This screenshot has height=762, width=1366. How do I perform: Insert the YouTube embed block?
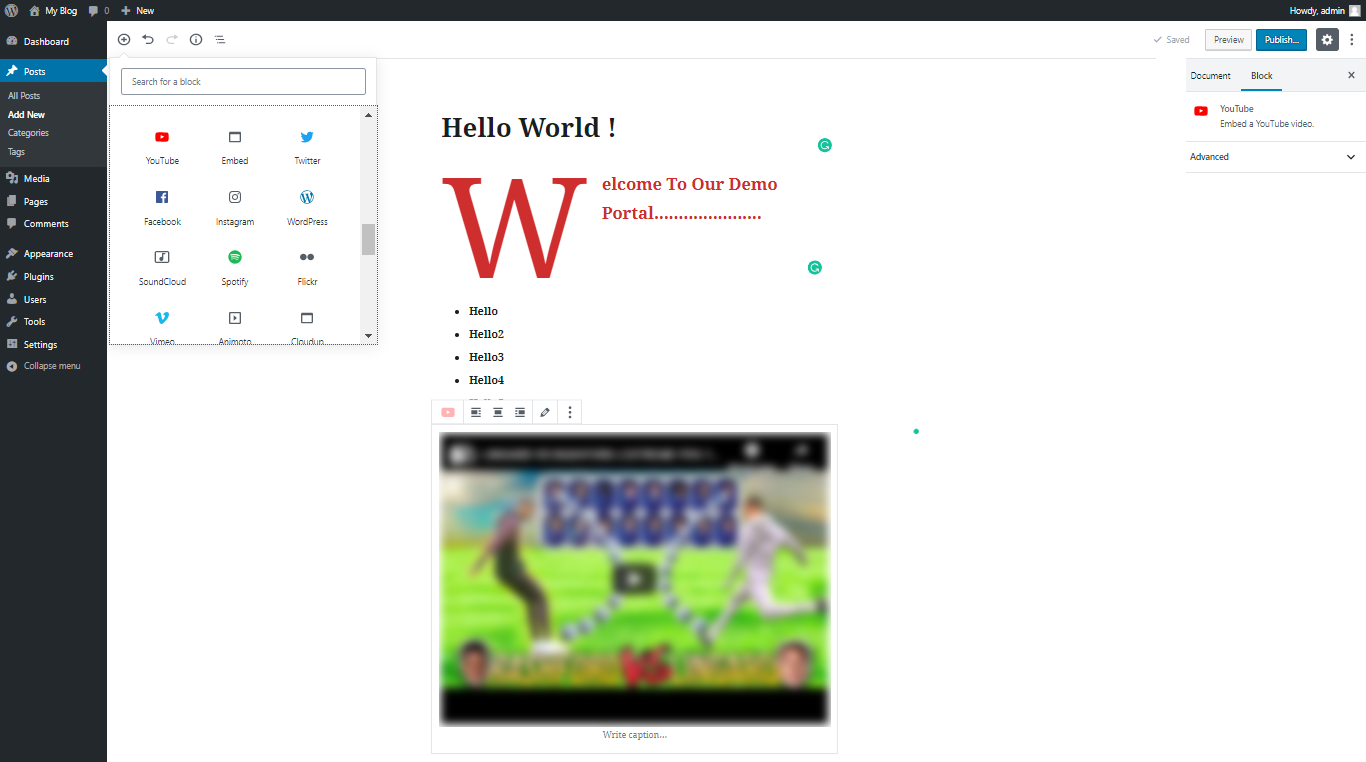coord(162,147)
